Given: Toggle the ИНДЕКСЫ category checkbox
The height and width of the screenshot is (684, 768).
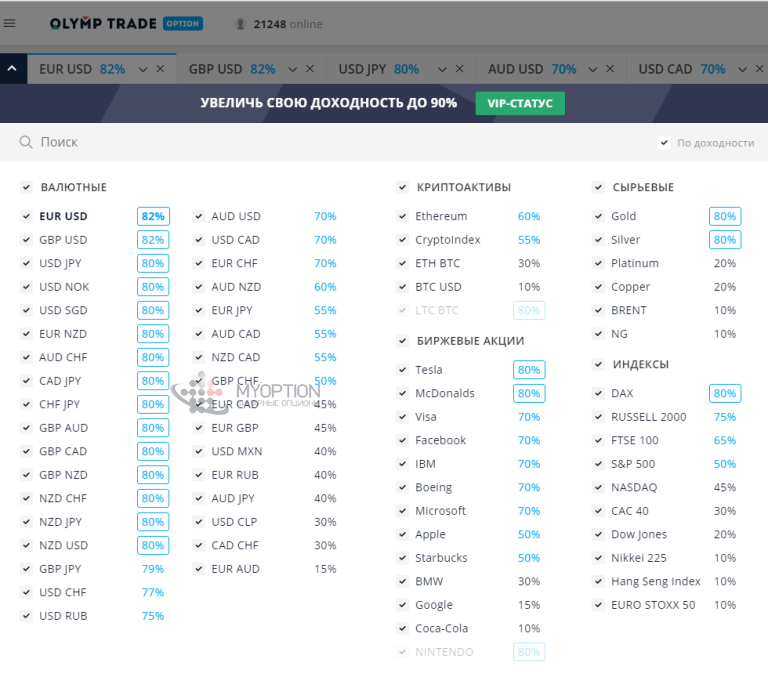Looking at the screenshot, I should tap(599, 364).
